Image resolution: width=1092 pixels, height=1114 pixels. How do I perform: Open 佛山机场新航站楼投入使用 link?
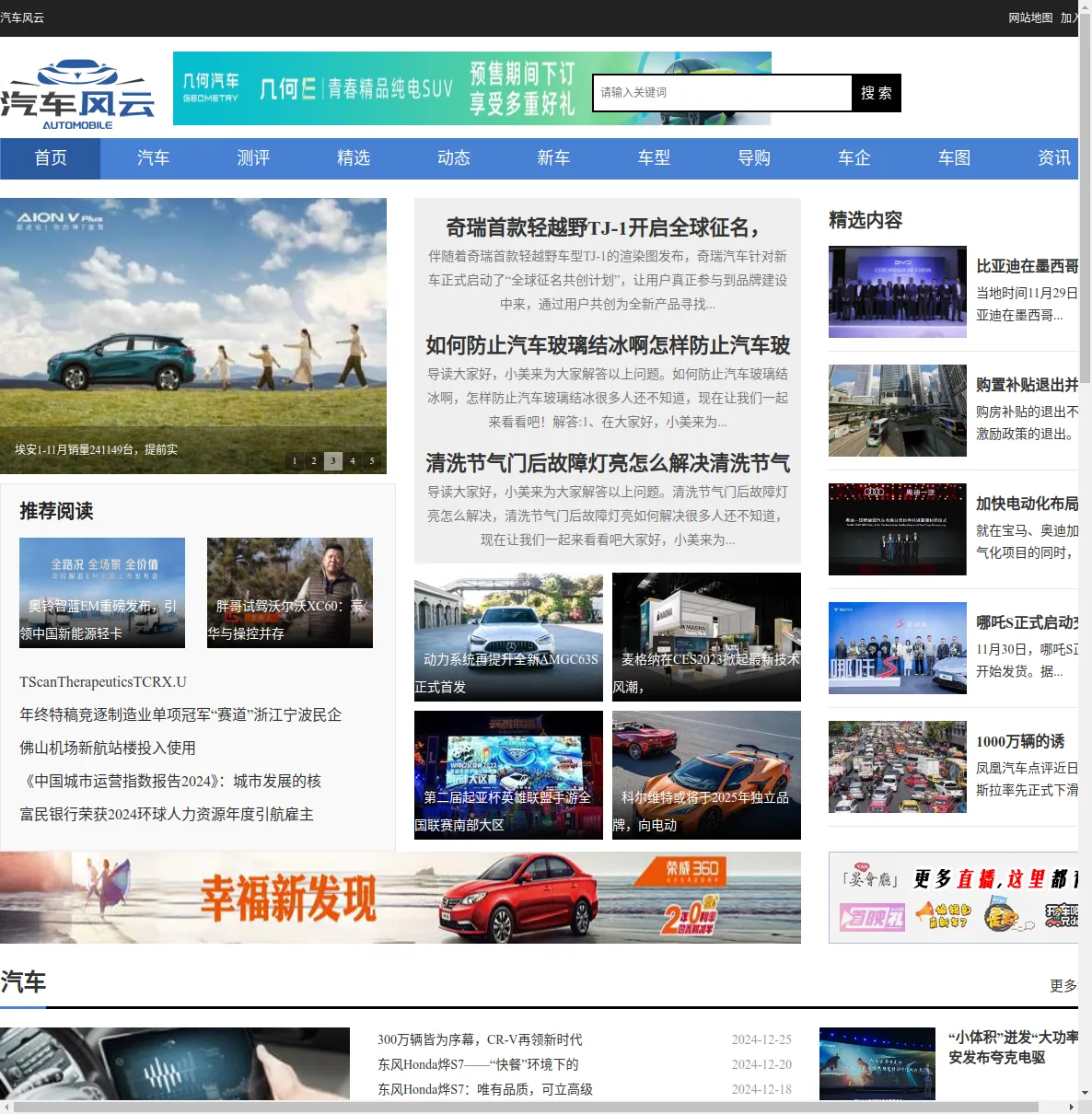(x=108, y=748)
